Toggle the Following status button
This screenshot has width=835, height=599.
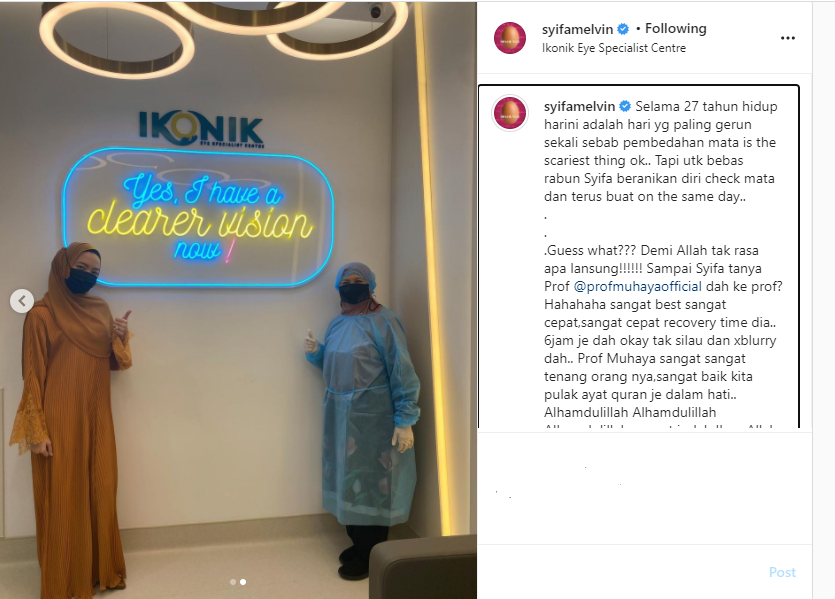pos(676,28)
